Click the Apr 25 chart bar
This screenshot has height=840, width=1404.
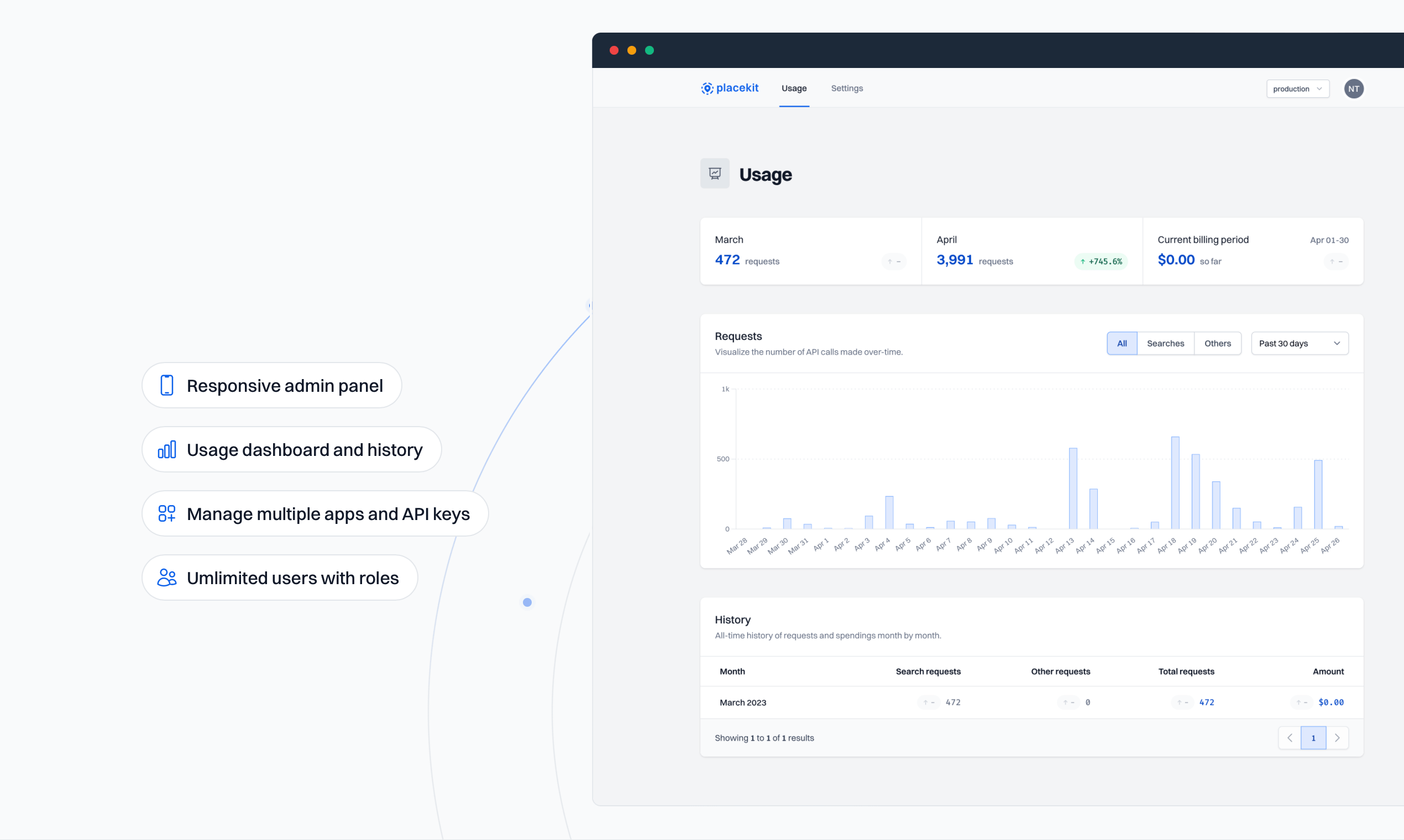(x=1318, y=495)
